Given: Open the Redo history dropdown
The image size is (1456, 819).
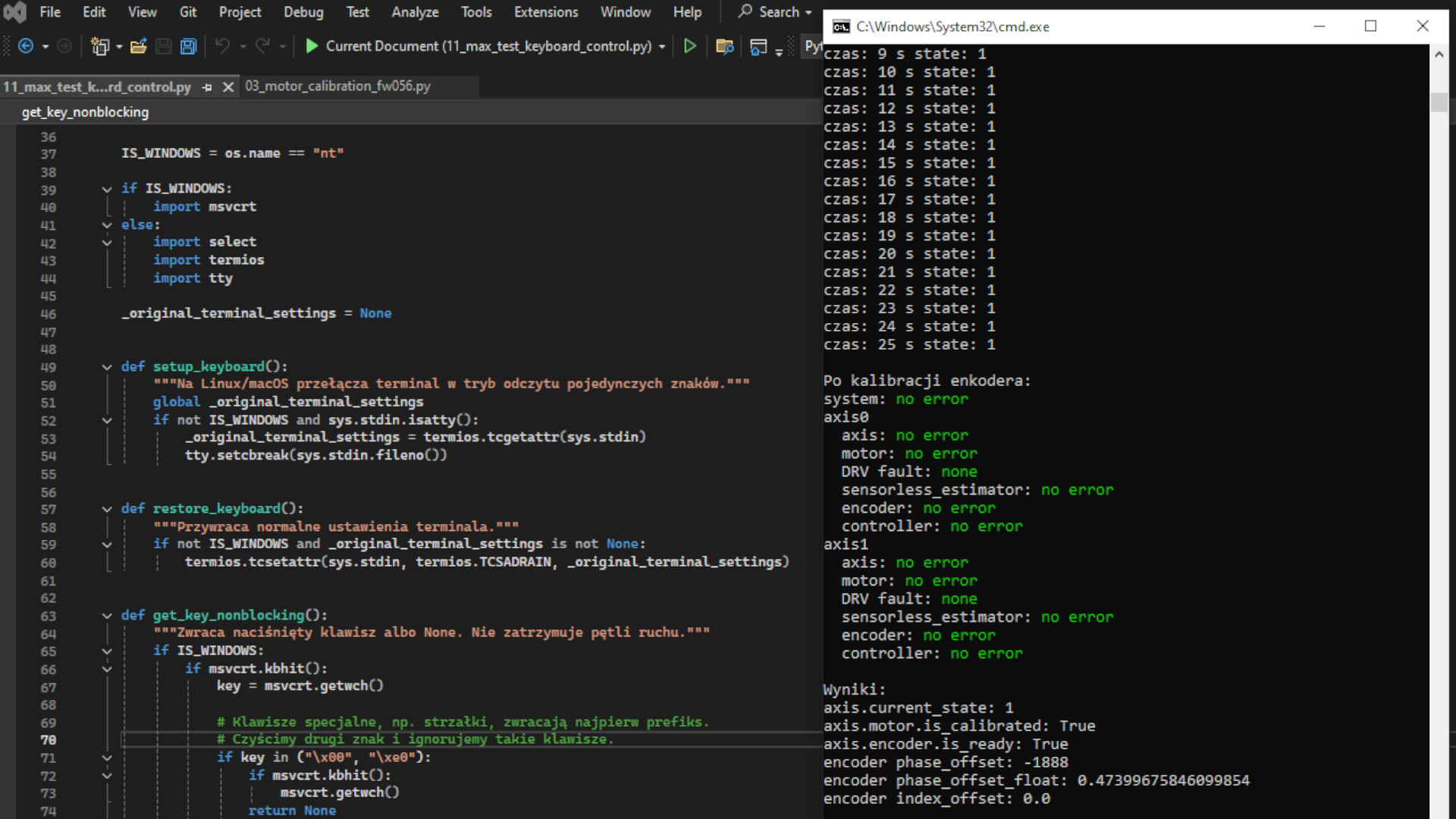Looking at the screenshot, I should point(283,47).
